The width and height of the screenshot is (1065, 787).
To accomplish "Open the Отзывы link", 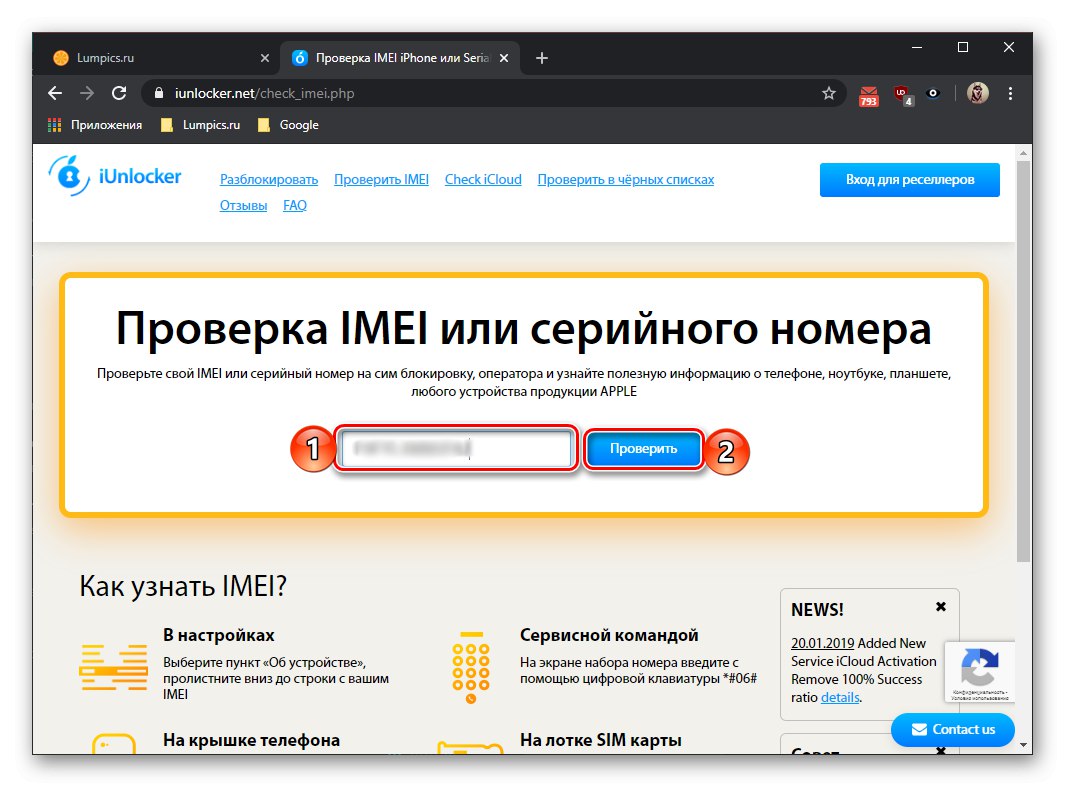I will coord(243,205).
